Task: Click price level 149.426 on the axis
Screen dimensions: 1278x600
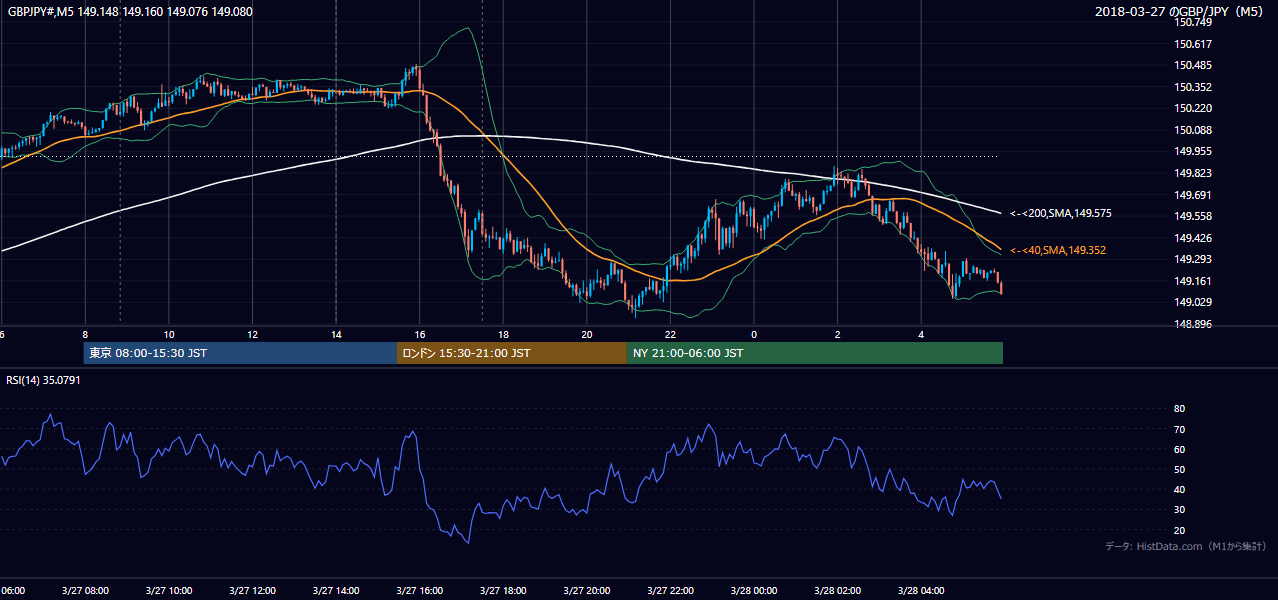Action: click(1195, 238)
